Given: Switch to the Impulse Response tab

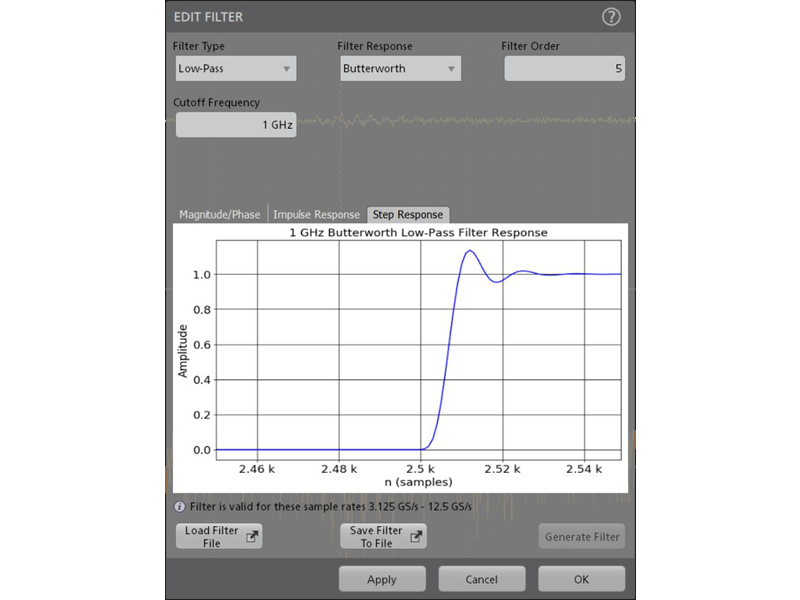Looking at the screenshot, I should click(316, 214).
